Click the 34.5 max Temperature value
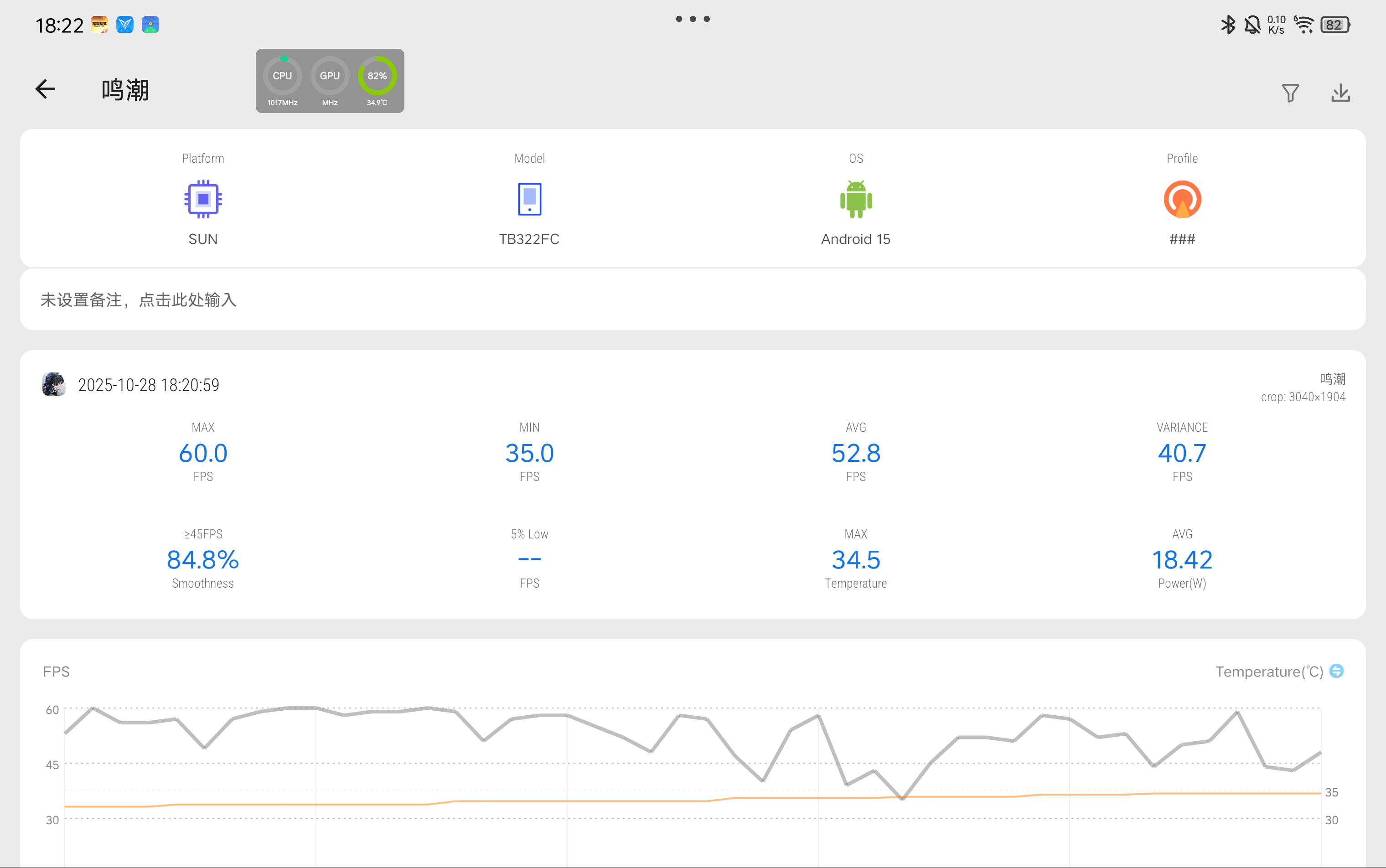 click(855, 560)
